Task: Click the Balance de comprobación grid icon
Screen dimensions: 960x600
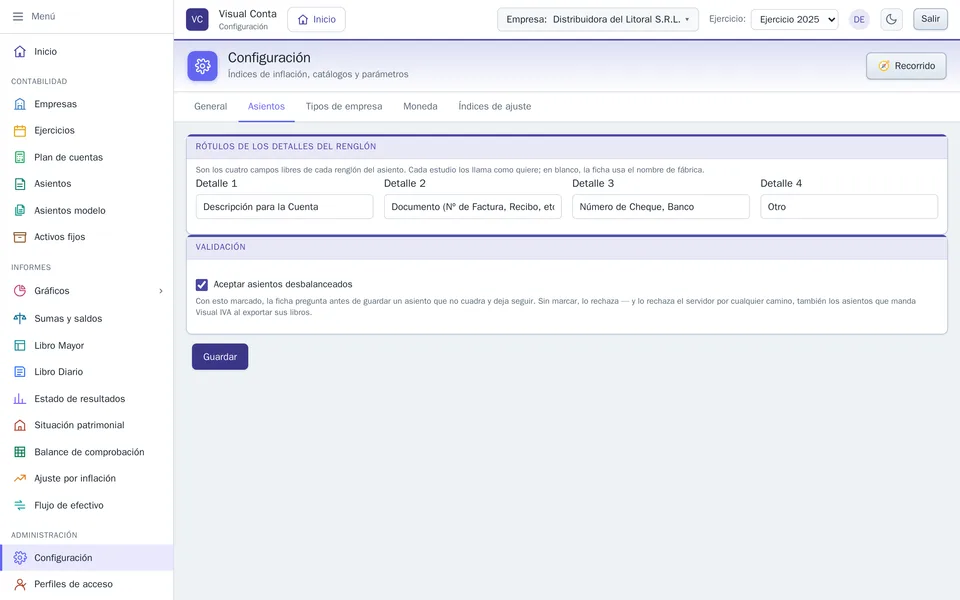Action: point(20,452)
